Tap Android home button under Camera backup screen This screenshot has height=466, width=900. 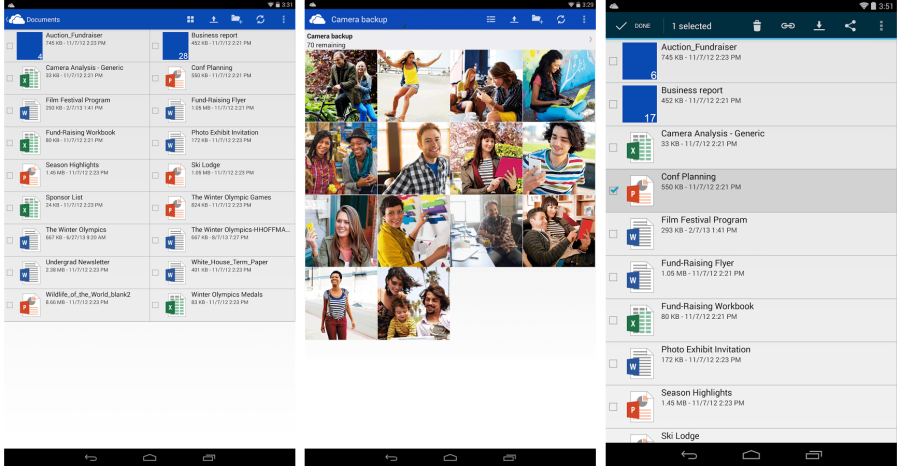pos(451,457)
